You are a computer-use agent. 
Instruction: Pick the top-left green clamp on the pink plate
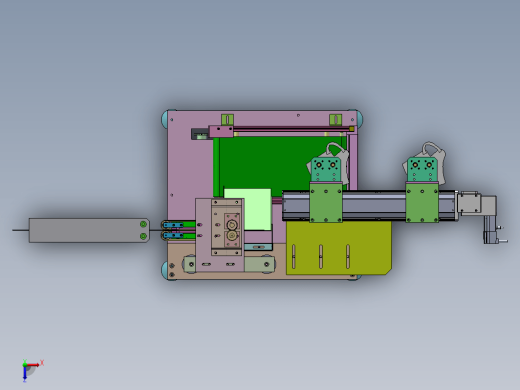pos(227,119)
